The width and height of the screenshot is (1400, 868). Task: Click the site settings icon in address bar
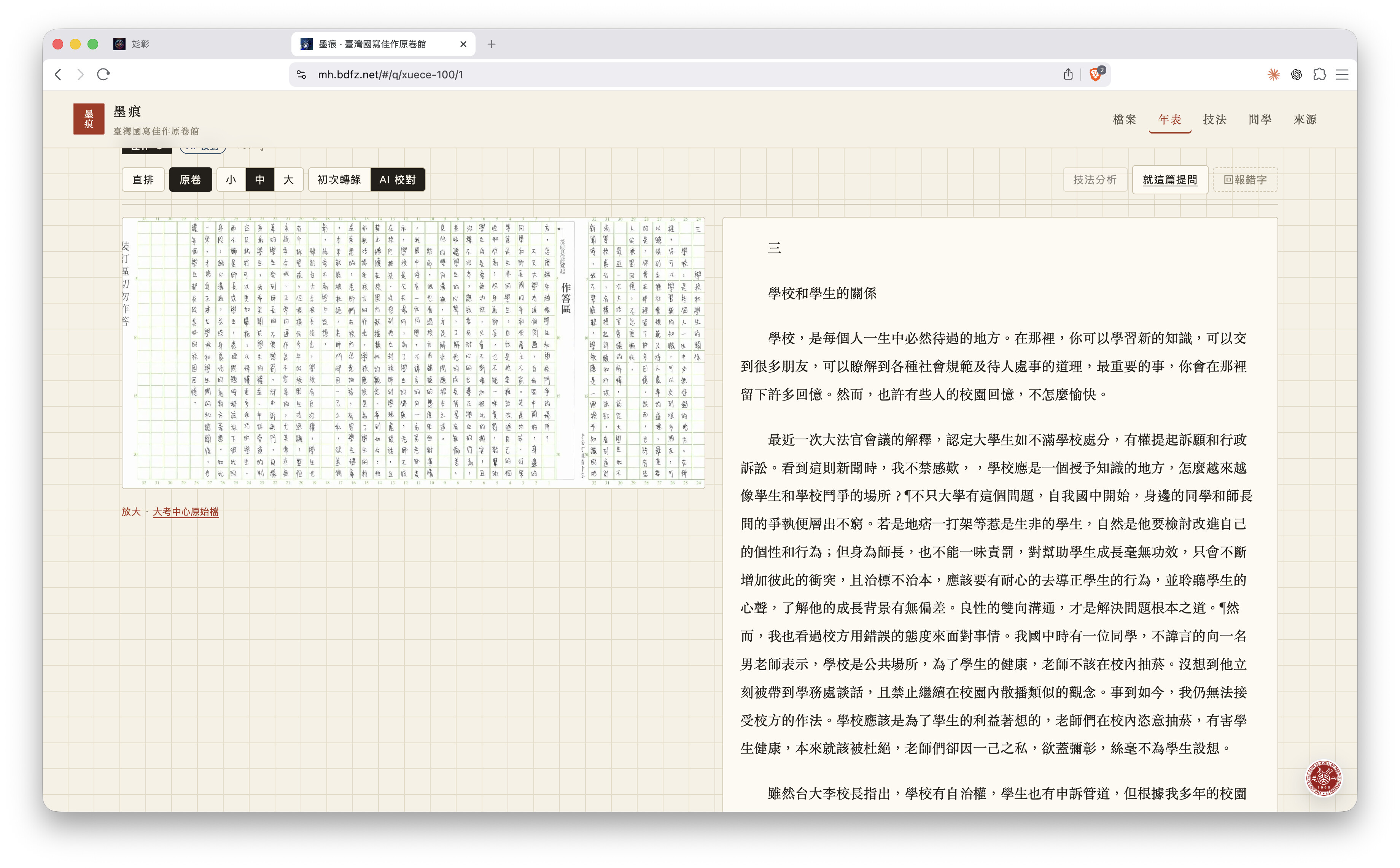tap(301, 75)
